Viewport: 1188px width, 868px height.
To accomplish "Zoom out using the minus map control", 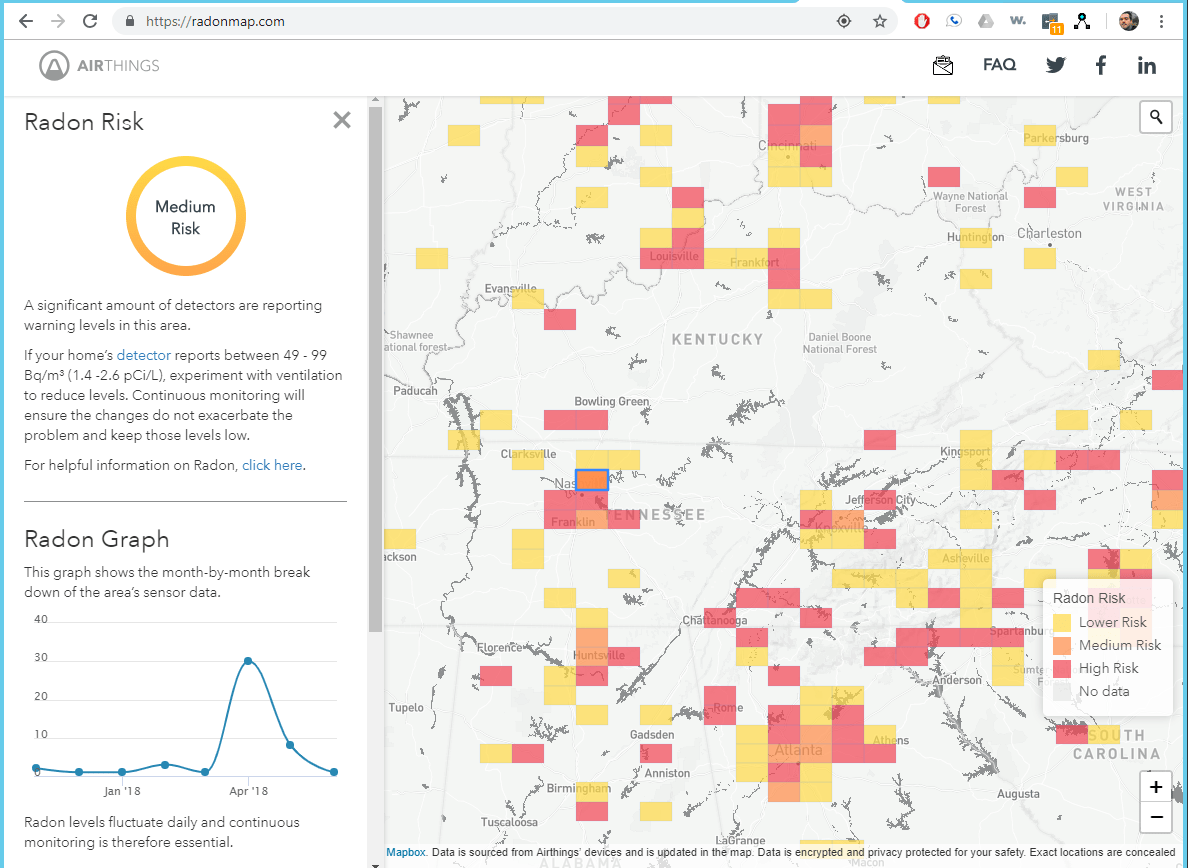I will coord(1155,817).
